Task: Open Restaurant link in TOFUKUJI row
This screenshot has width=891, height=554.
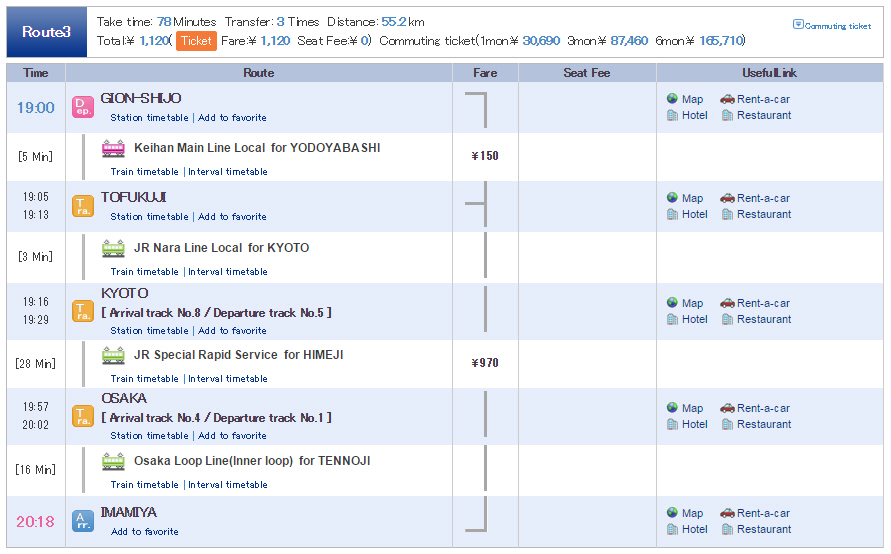Action: coord(764,214)
